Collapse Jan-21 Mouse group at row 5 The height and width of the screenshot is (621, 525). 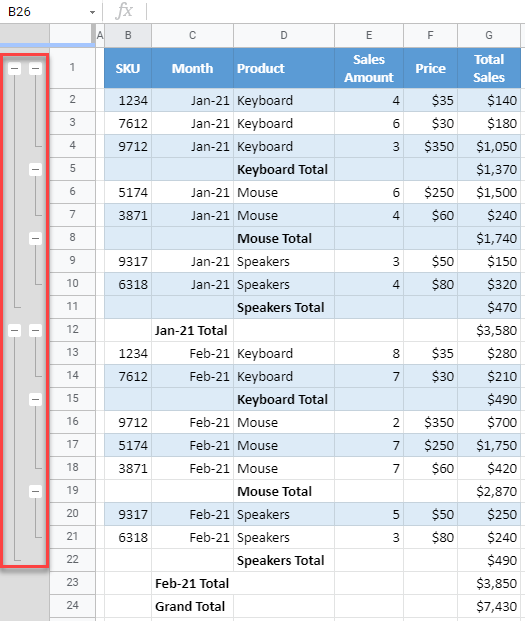click(x=36, y=170)
